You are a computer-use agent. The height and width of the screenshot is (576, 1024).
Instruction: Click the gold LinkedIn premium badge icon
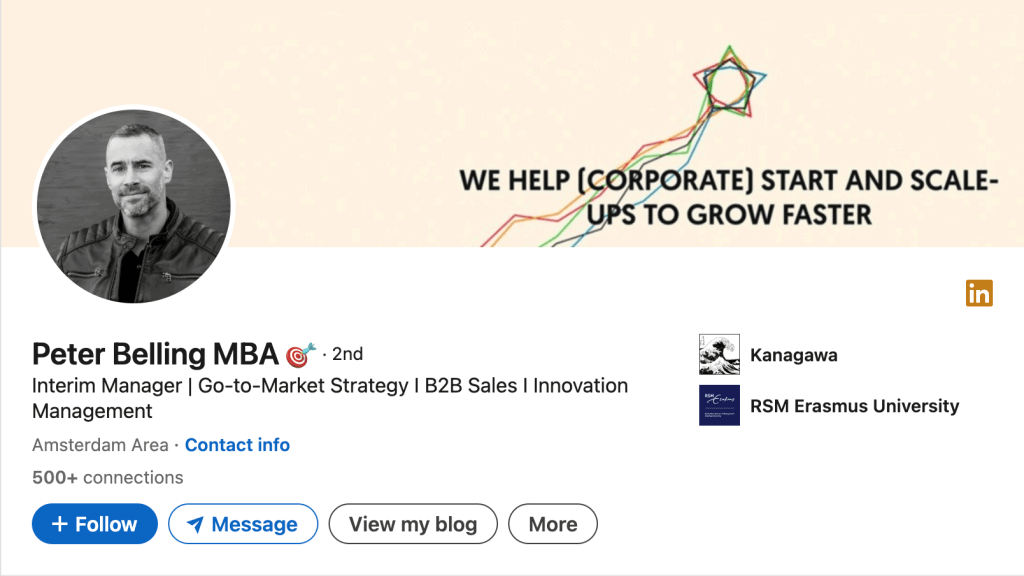point(979,293)
